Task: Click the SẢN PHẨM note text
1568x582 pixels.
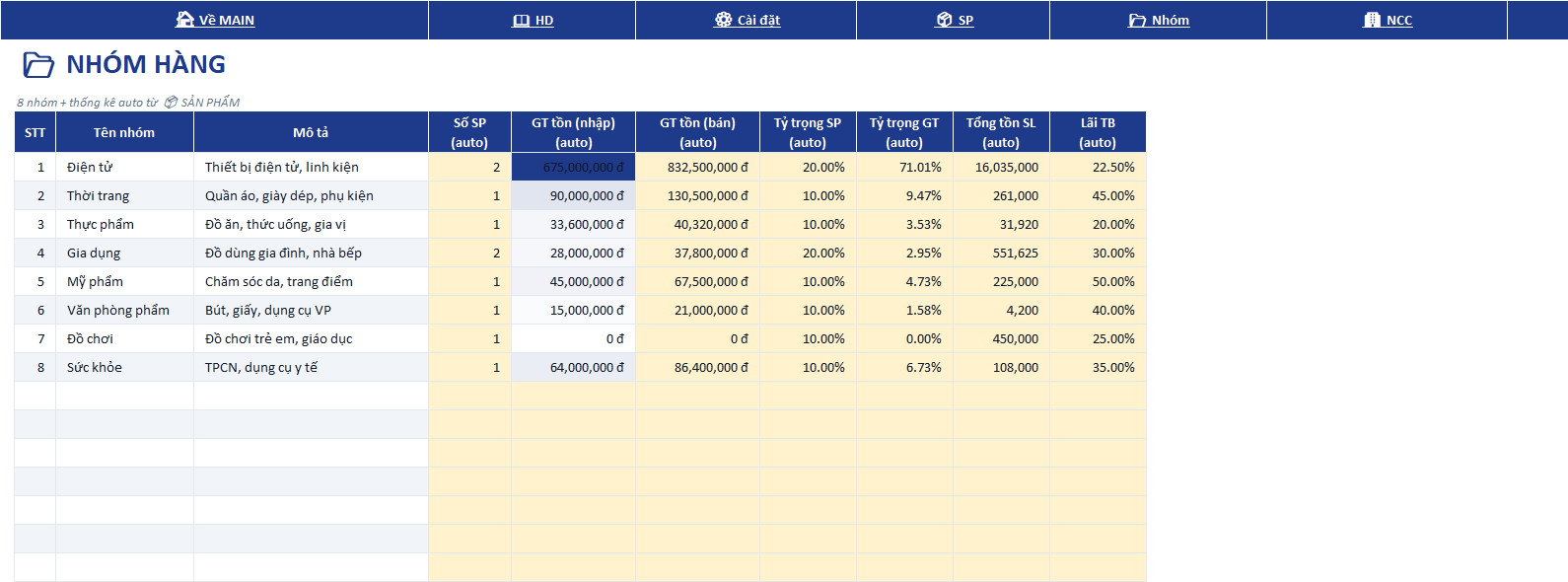Action: pos(210,103)
